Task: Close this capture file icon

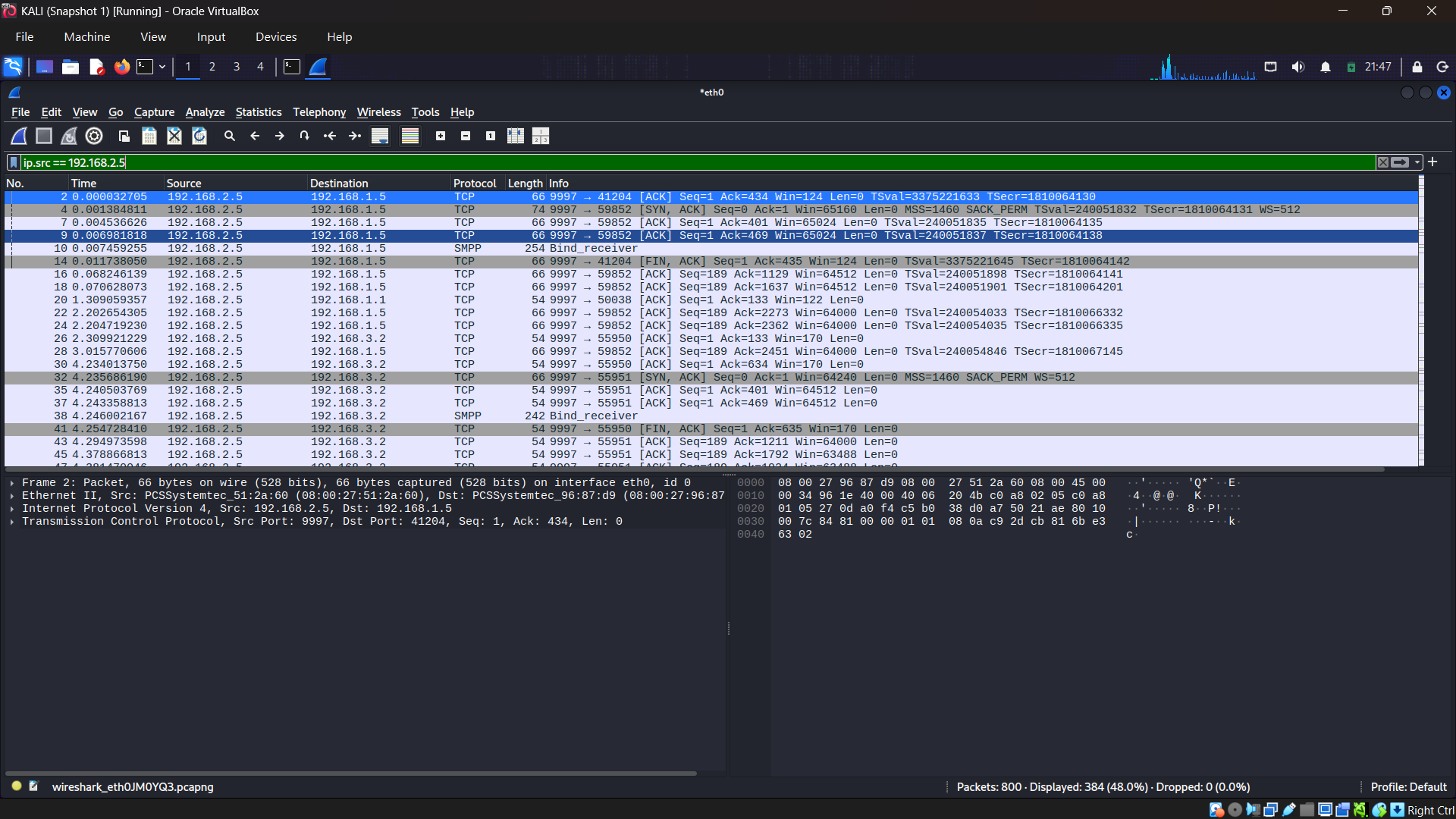Action: tap(174, 136)
